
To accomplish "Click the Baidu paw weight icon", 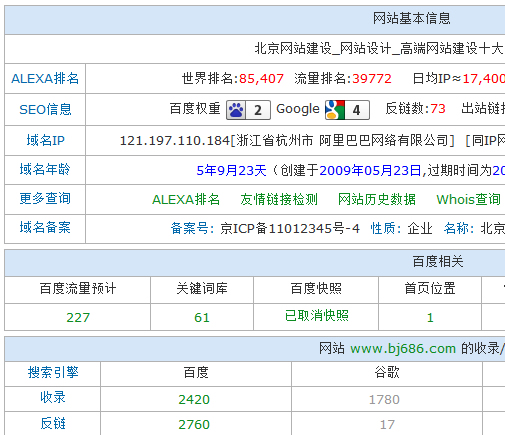I will [x=248, y=110].
